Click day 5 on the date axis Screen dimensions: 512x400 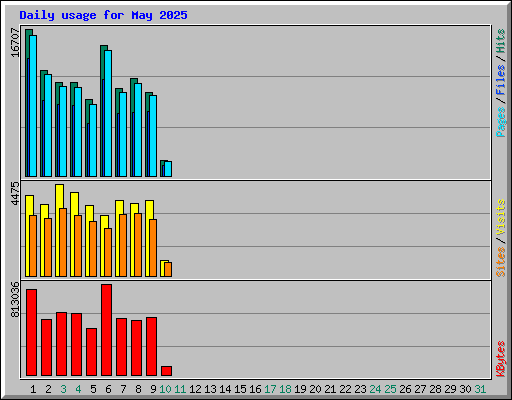coord(93,389)
